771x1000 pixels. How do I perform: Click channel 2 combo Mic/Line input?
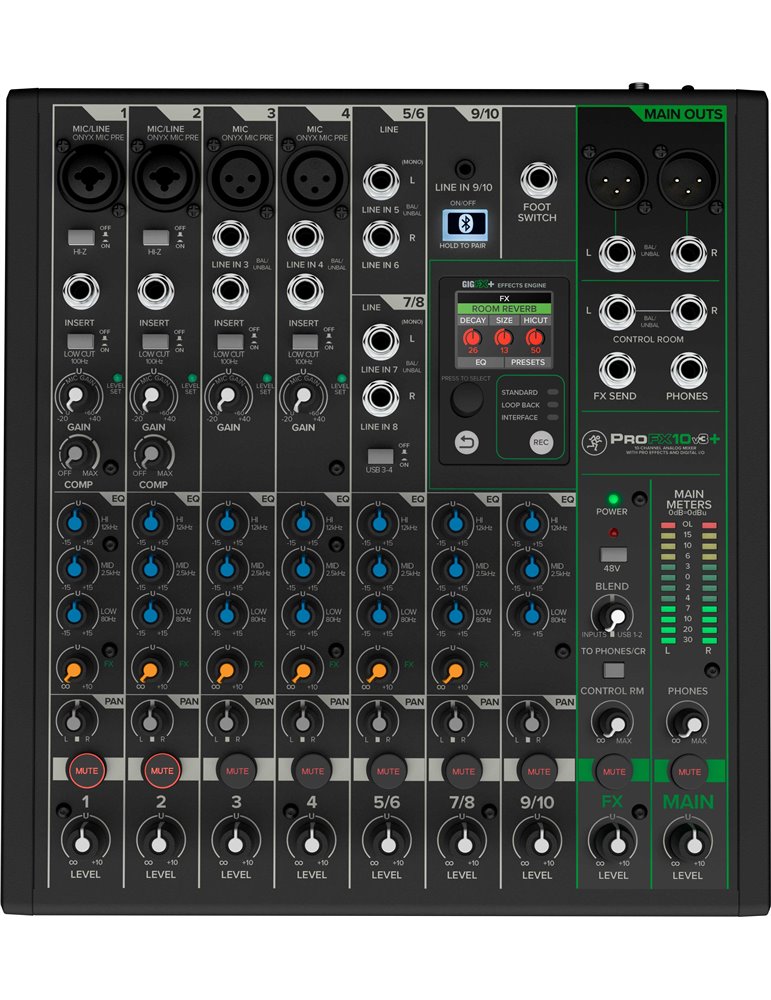pos(166,177)
